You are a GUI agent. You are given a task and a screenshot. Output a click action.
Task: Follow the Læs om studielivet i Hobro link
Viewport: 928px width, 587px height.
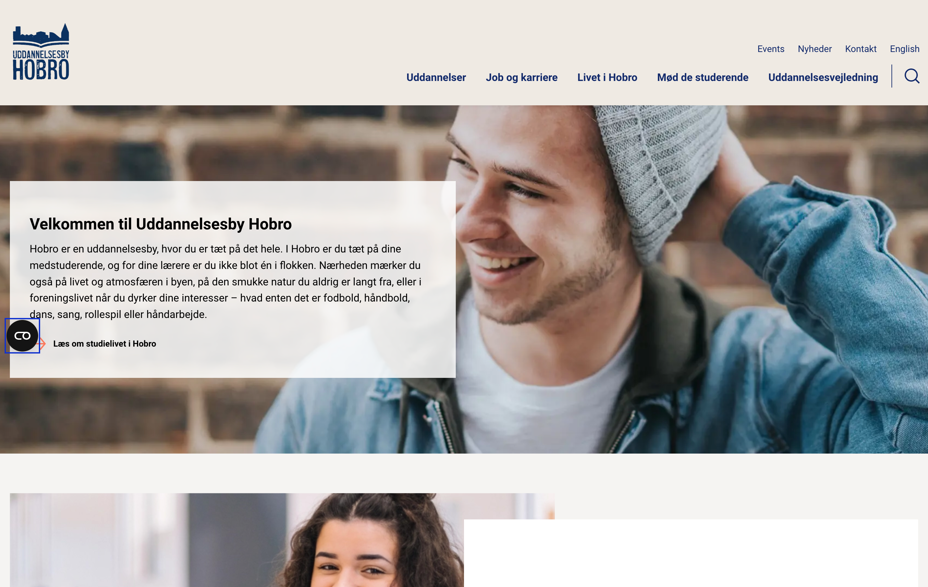(x=105, y=344)
